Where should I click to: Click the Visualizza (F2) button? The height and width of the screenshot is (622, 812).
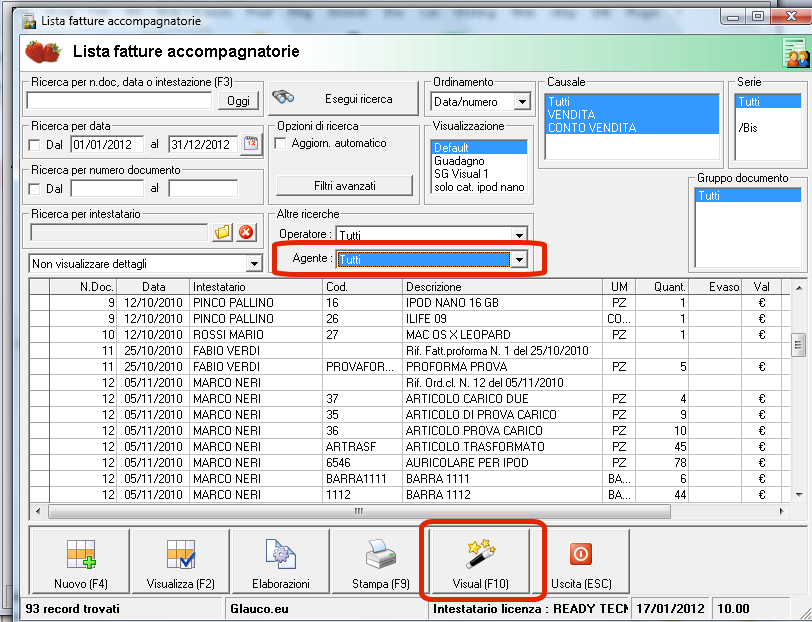pos(181,561)
